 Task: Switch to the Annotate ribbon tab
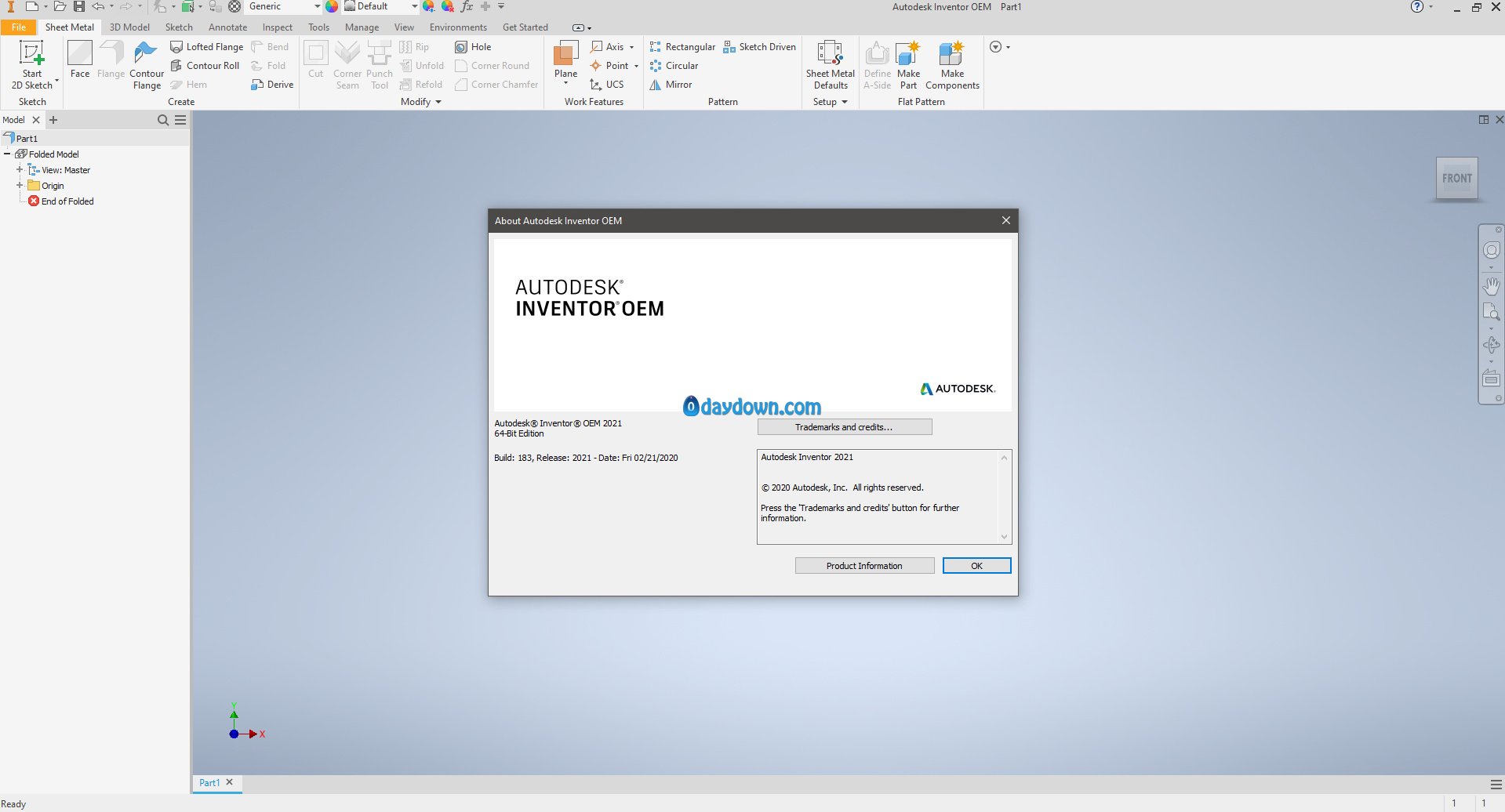[227, 27]
